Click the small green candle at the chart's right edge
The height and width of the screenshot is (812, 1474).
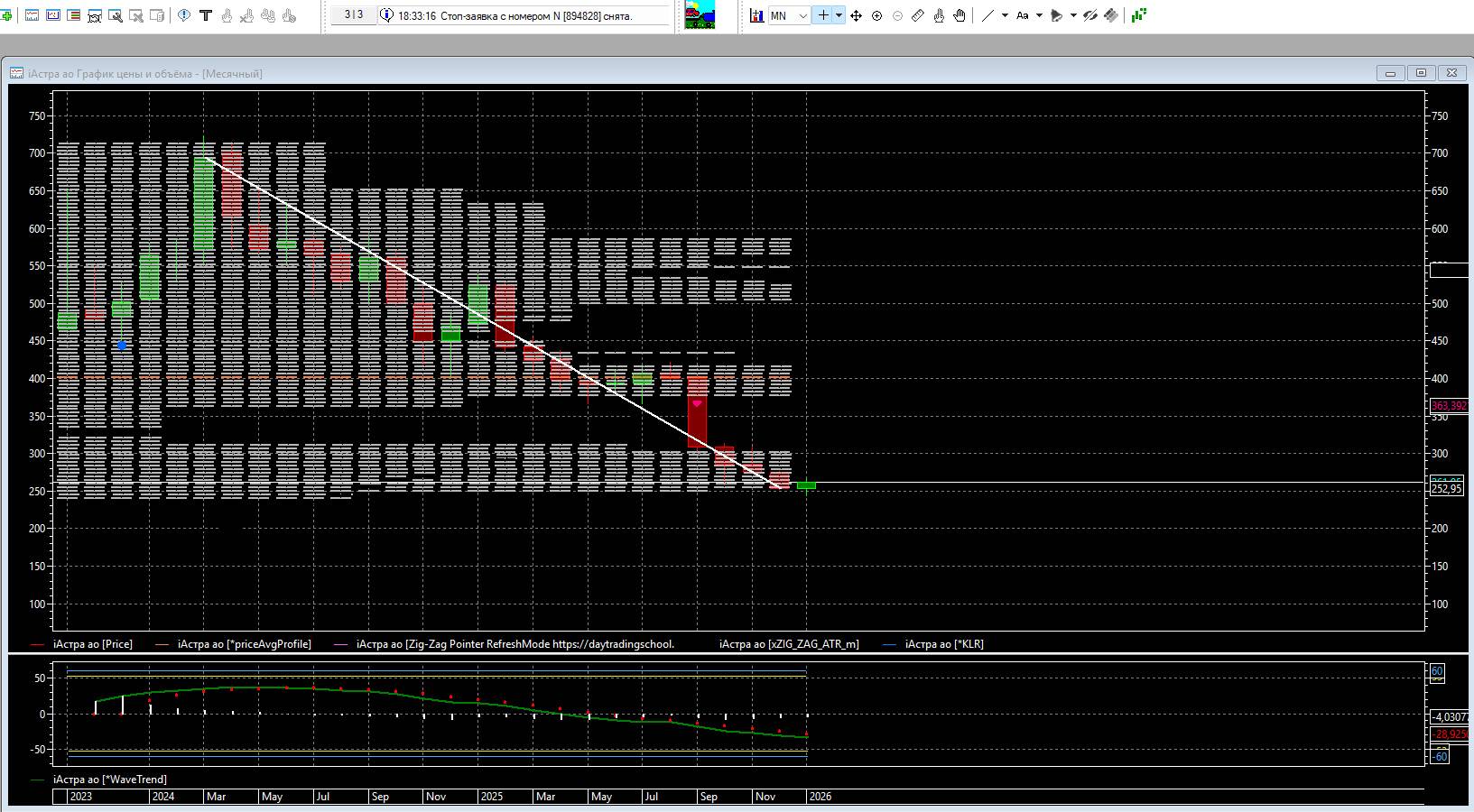(806, 485)
